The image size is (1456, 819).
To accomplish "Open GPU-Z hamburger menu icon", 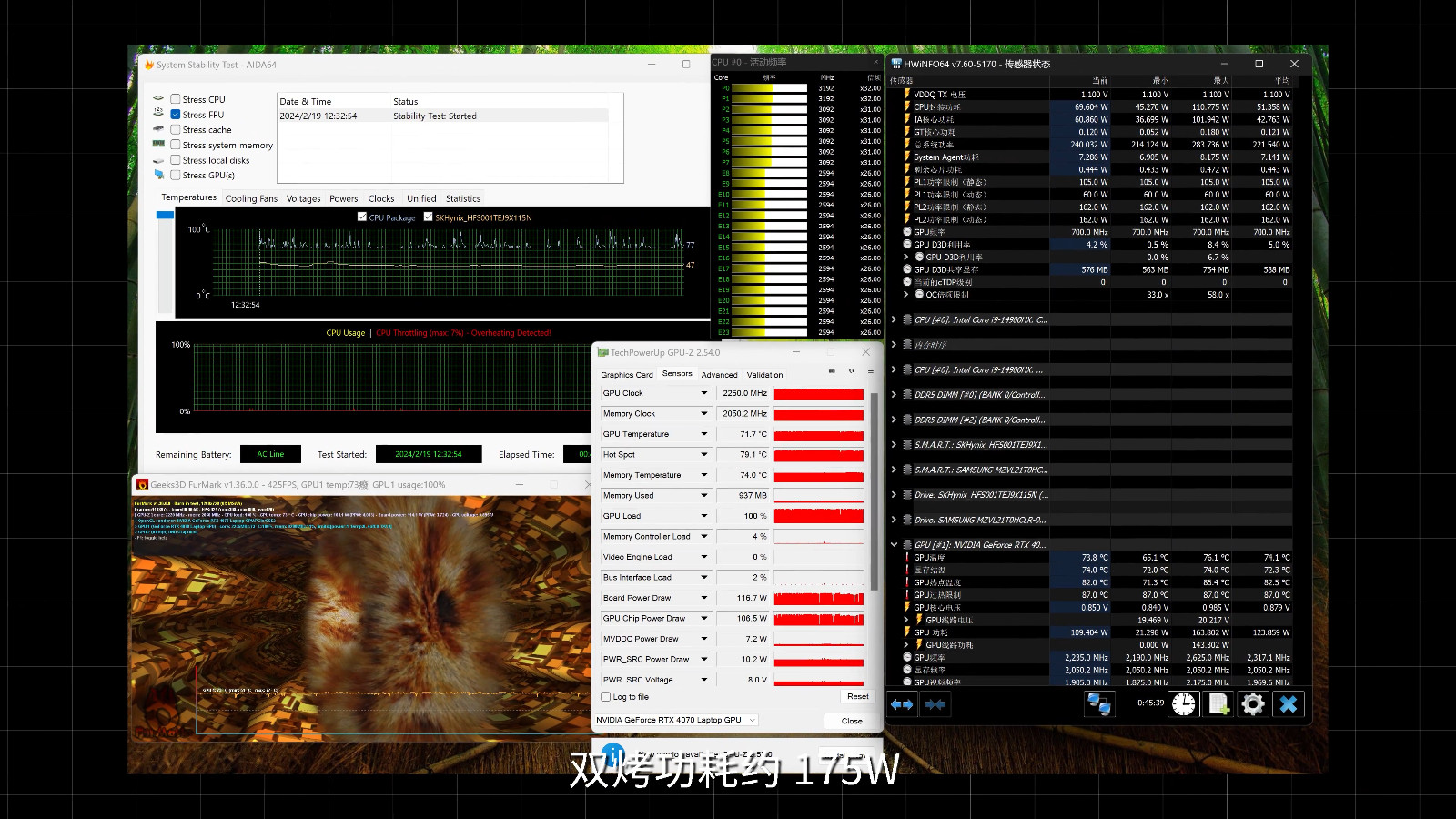I will [x=871, y=371].
